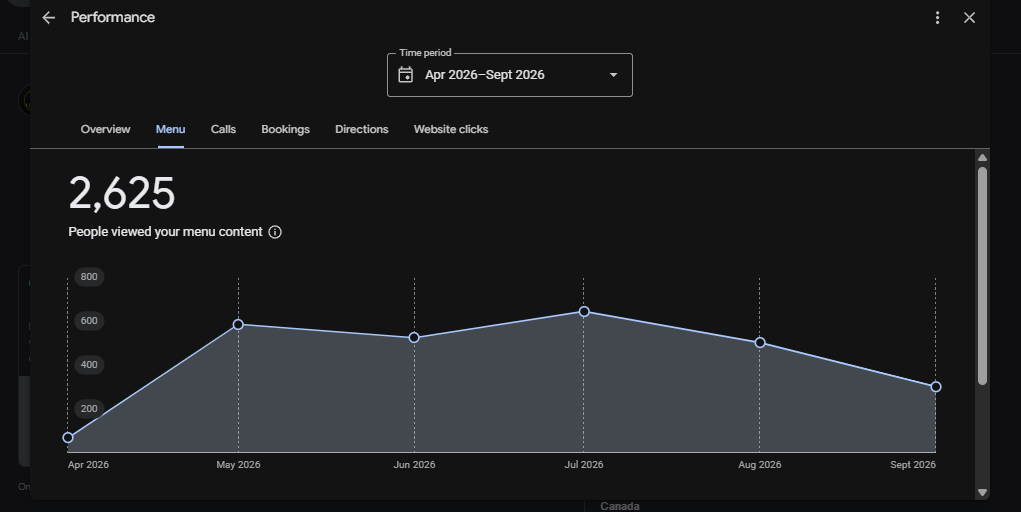The width and height of the screenshot is (1021, 512).
Task: Click the calendar icon in Time period
Action: tap(406, 75)
